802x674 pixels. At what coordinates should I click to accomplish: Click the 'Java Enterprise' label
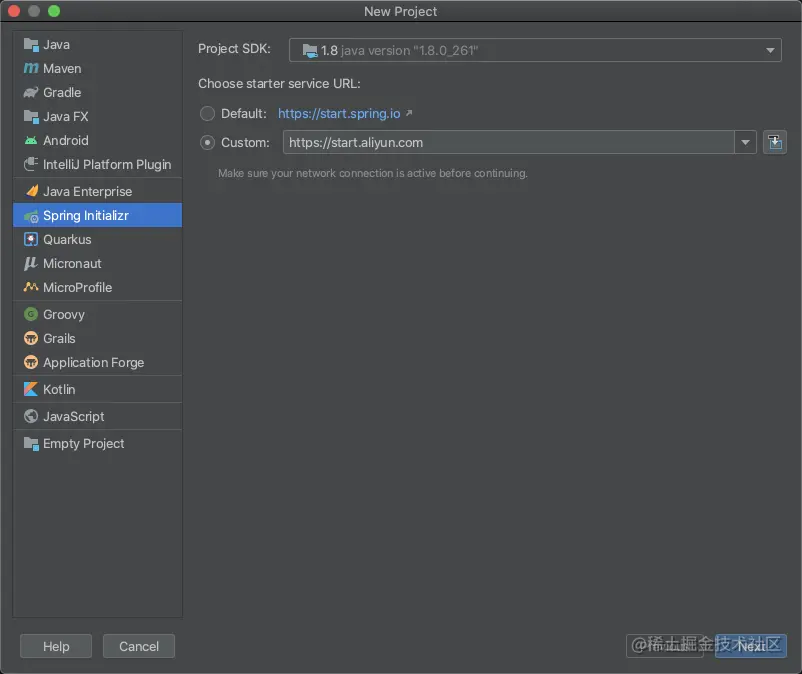click(87, 191)
